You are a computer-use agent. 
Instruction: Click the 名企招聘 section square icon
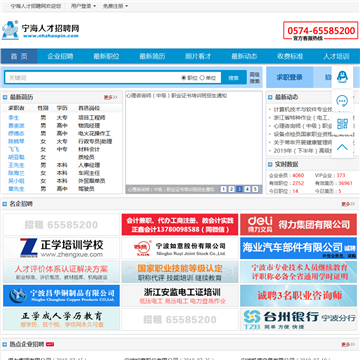pos(5,204)
